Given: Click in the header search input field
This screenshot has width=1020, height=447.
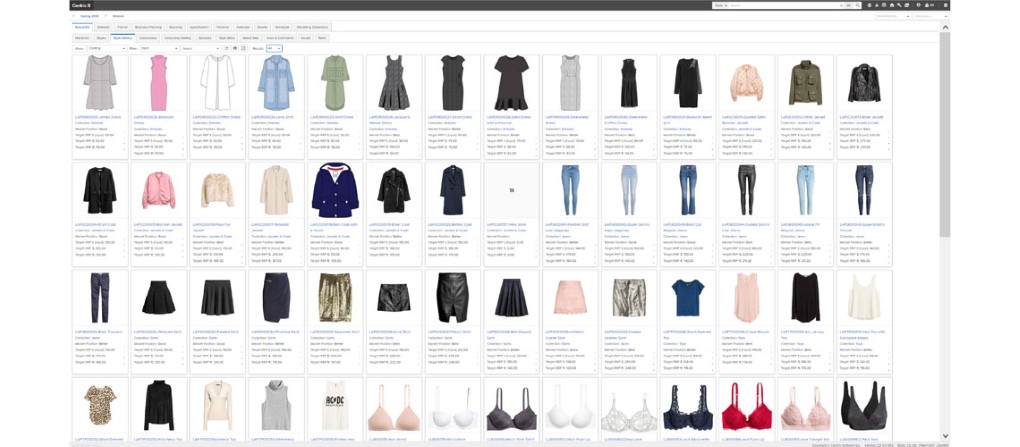Looking at the screenshot, I should 786,5.
